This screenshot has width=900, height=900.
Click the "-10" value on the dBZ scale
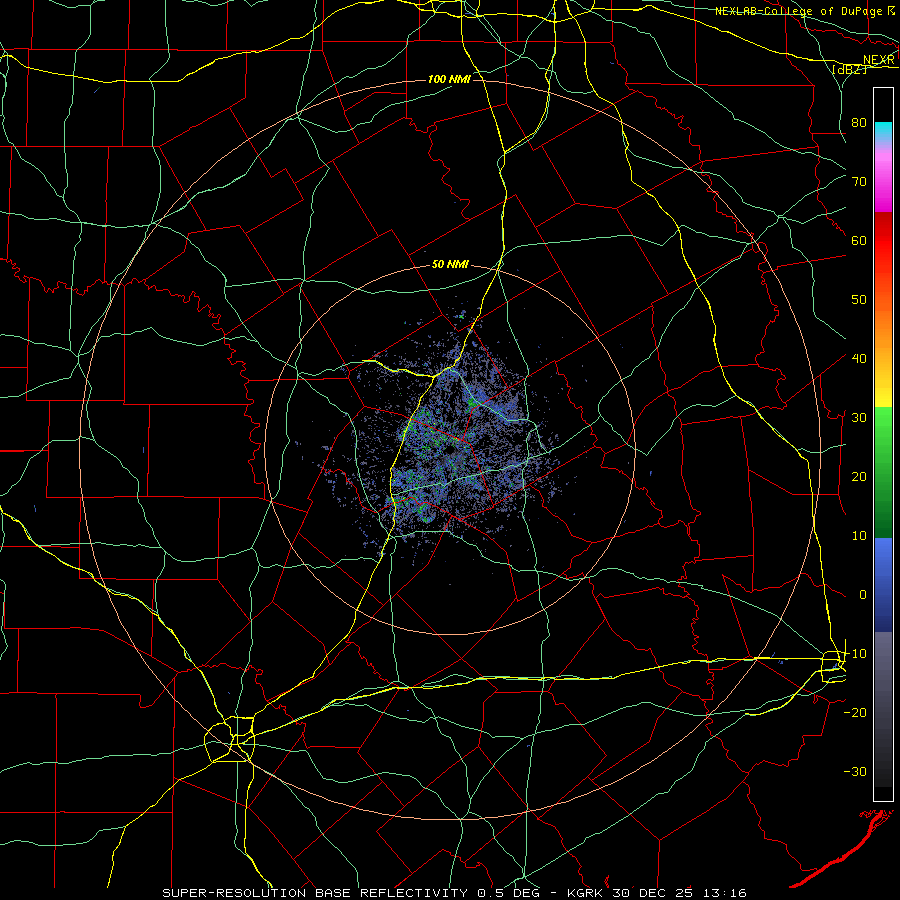[x=855, y=653]
